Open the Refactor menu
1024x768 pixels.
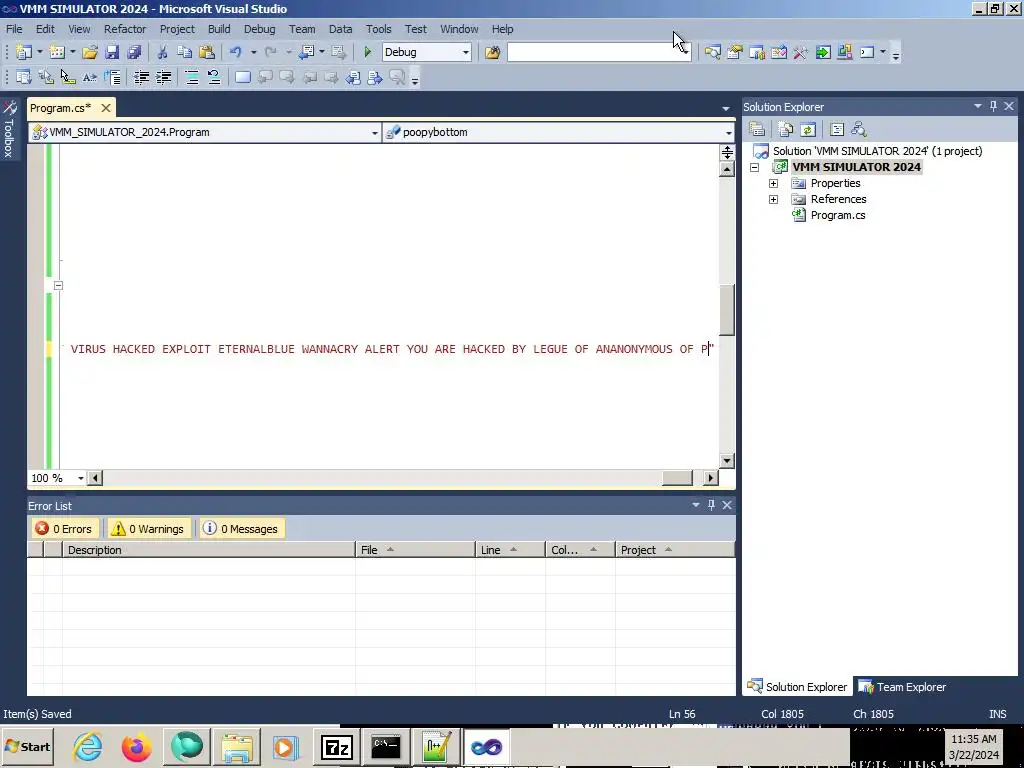125,29
